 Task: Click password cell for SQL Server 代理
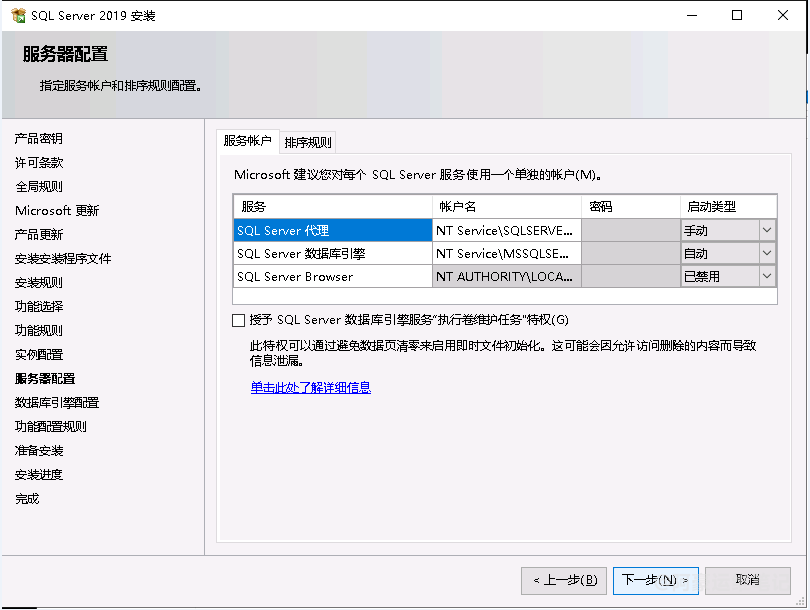pyautogui.click(x=631, y=230)
